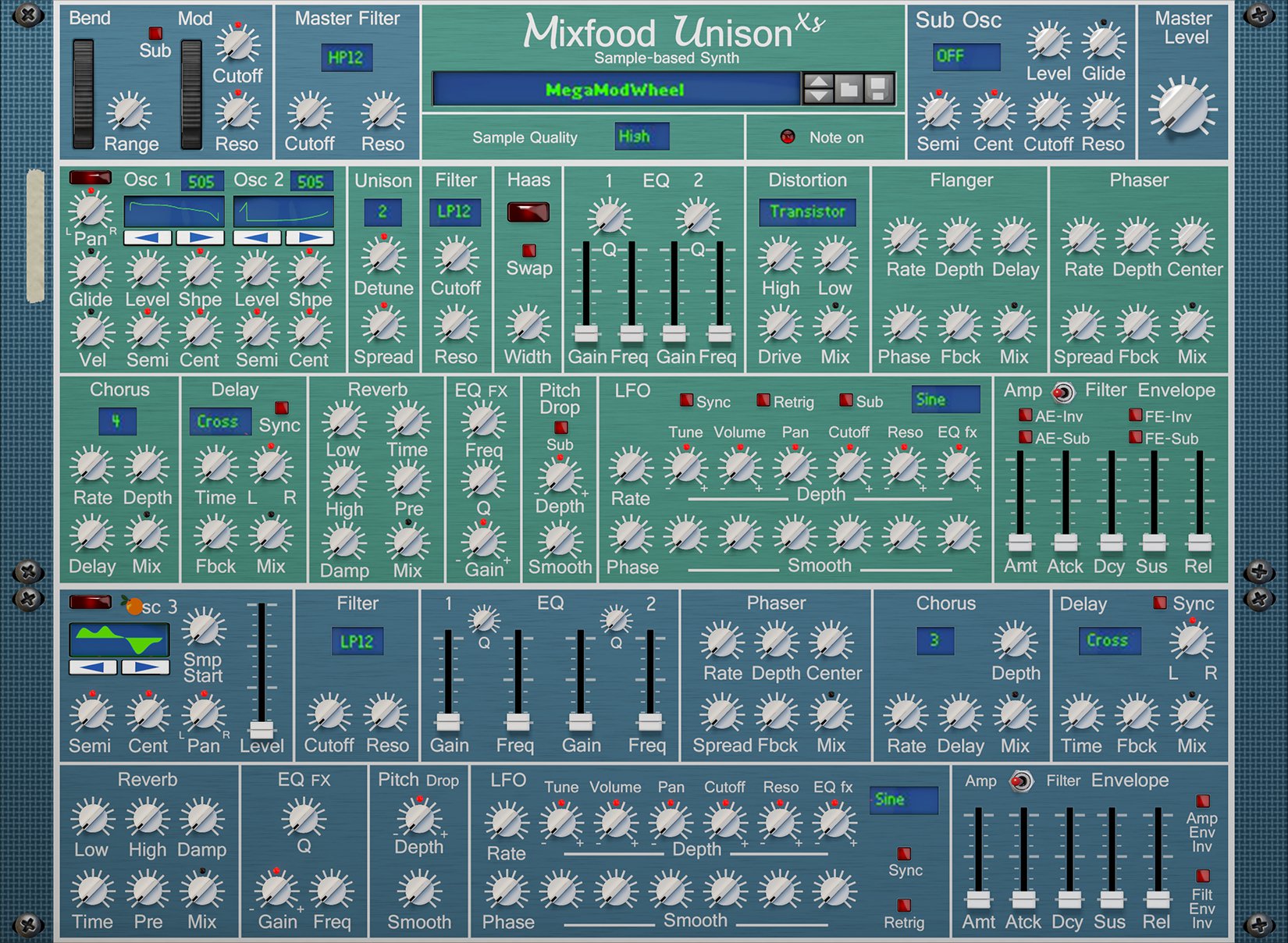Viewport: 1288px width, 943px height.
Task: Click the Master Filter Cutoff knob
Action: pos(310,112)
